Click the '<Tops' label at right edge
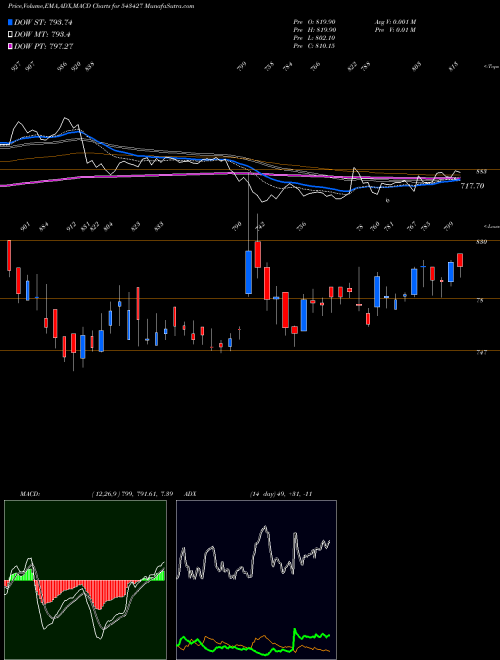Viewport: 500px width, 660px height. coord(491,67)
